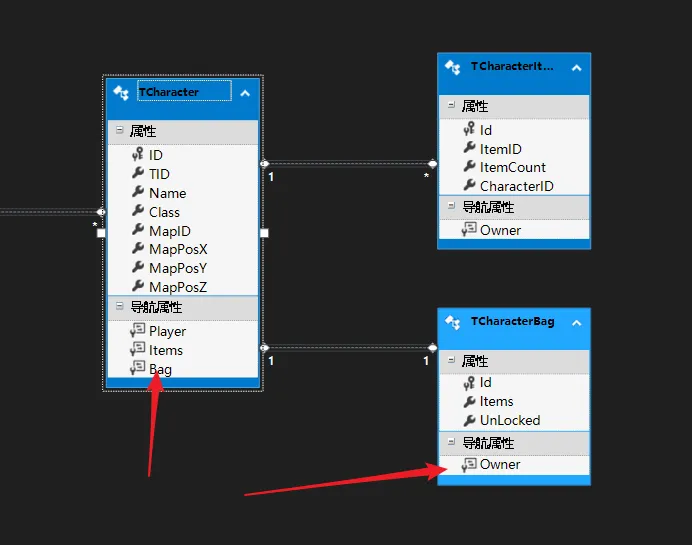Viewport: 692px width, 545px height.
Task: Select the MapPosX property in TCharacter
Action: tap(178, 249)
